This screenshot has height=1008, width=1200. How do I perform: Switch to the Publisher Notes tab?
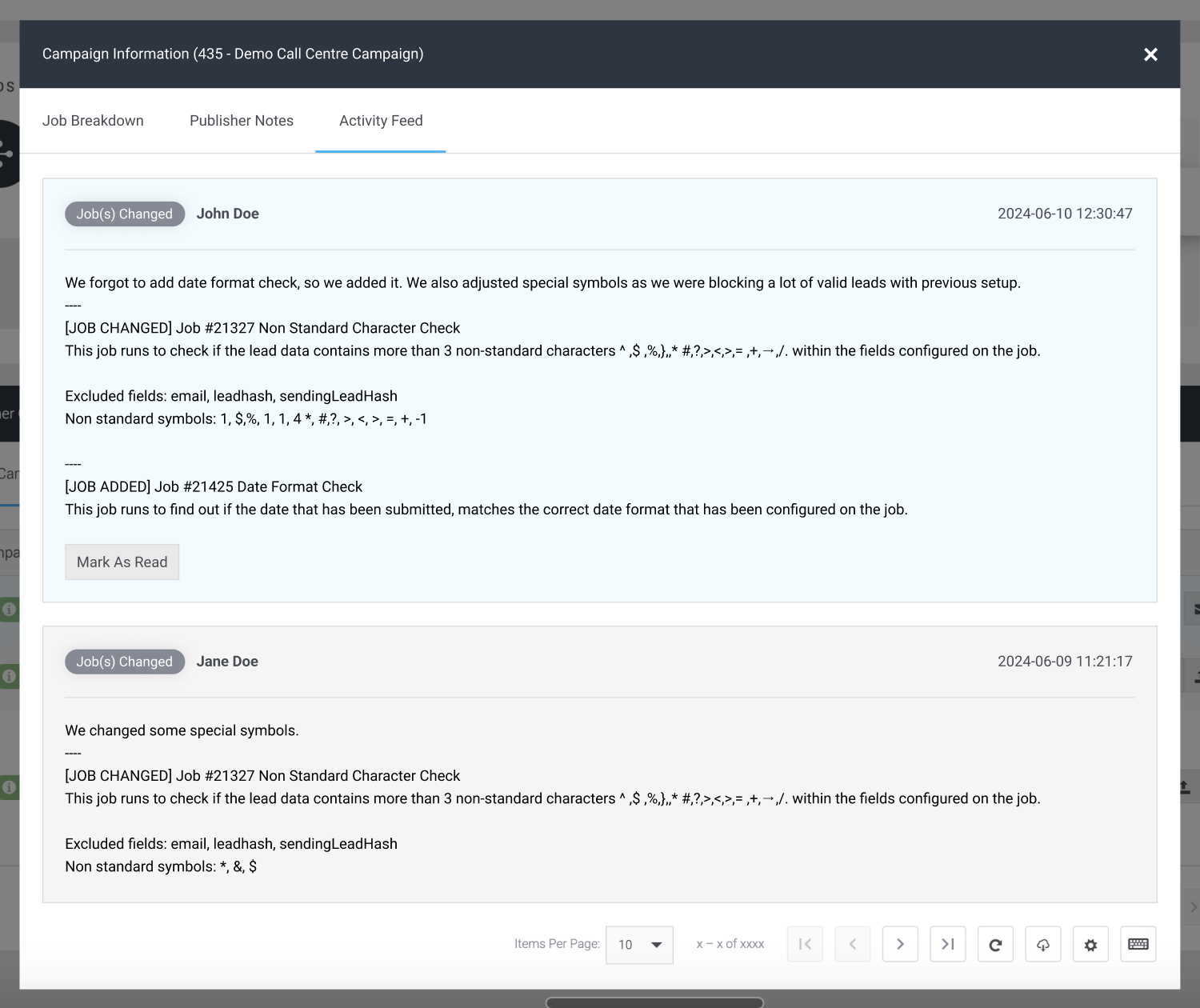tap(242, 121)
